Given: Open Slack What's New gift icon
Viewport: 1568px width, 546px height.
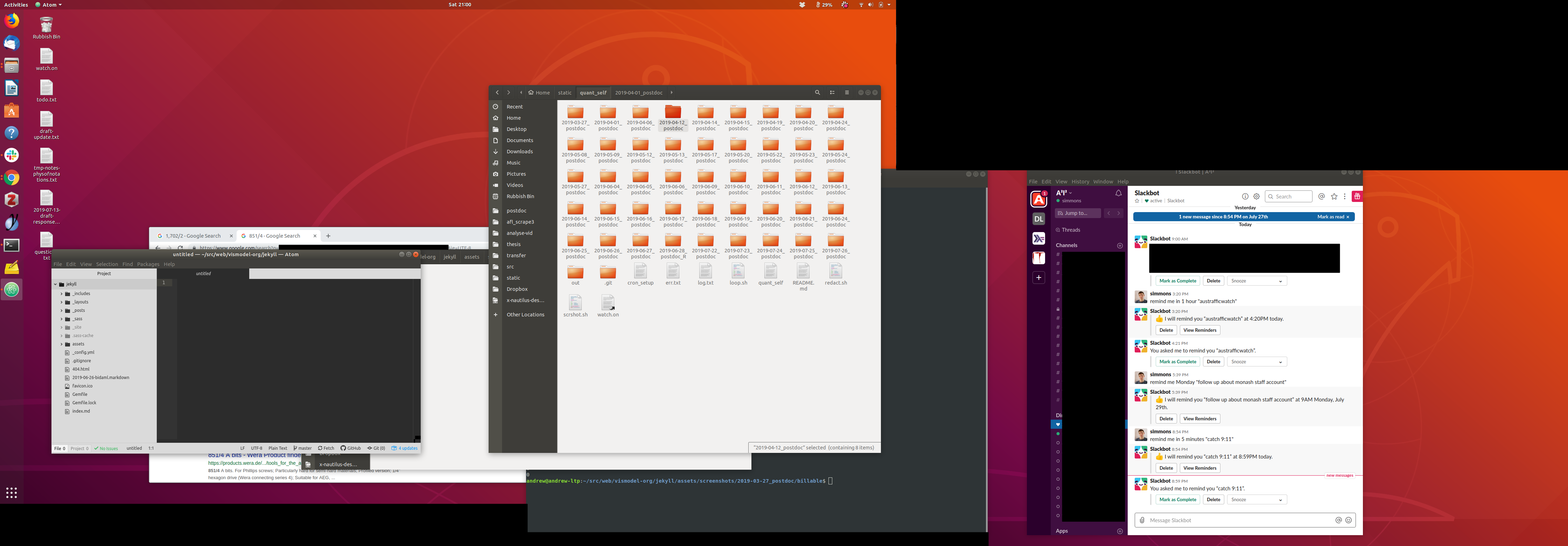Looking at the screenshot, I should pyautogui.click(x=1357, y=197).
